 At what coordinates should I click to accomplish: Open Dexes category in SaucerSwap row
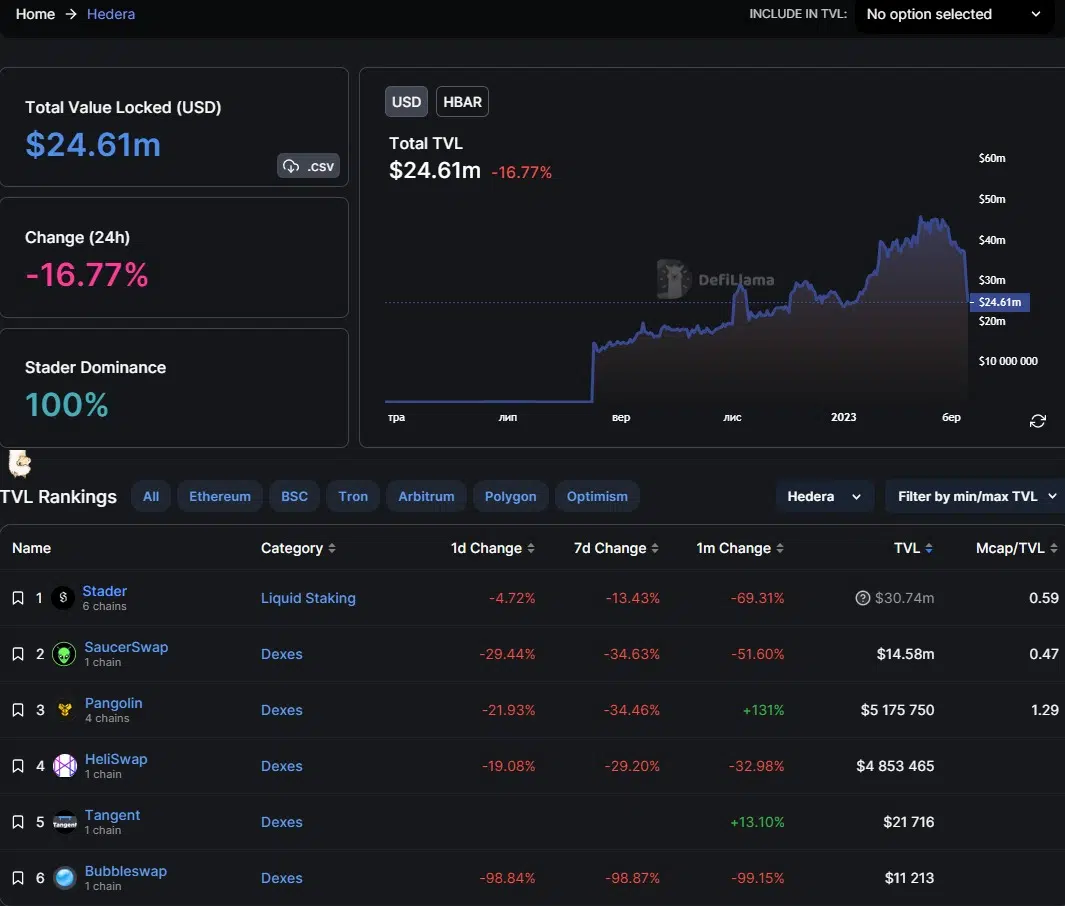tap(282, 654)
